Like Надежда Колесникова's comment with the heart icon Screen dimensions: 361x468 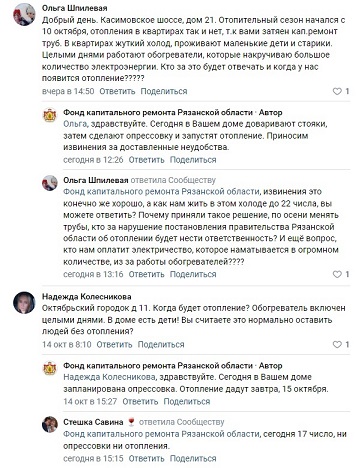click(x=337, y=345)
